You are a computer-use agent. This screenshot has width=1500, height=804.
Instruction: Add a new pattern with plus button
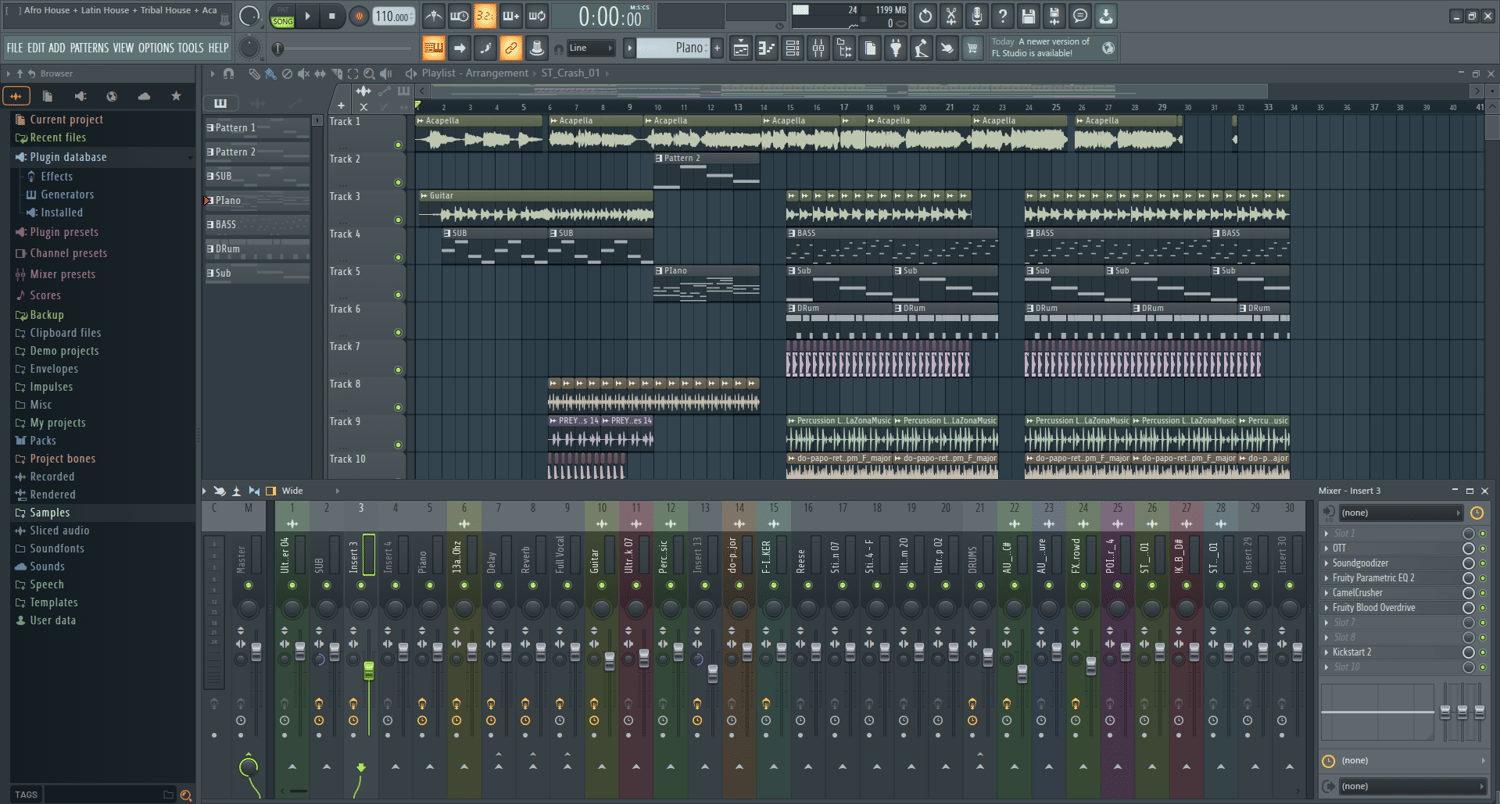[x=717, y=48]
